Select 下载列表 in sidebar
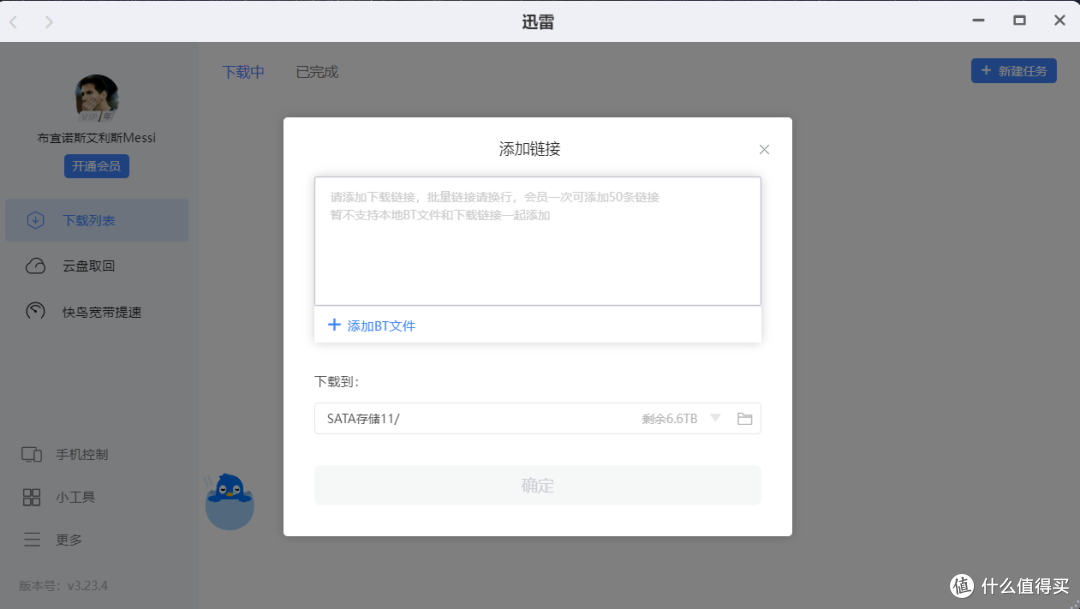This screenshot has height=609, width=1080. pyautogui.click(x=96, y=220)
